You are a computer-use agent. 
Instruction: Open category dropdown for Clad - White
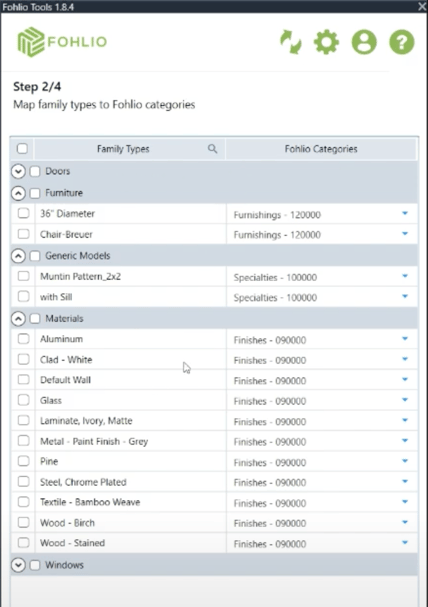coord(405,359)
